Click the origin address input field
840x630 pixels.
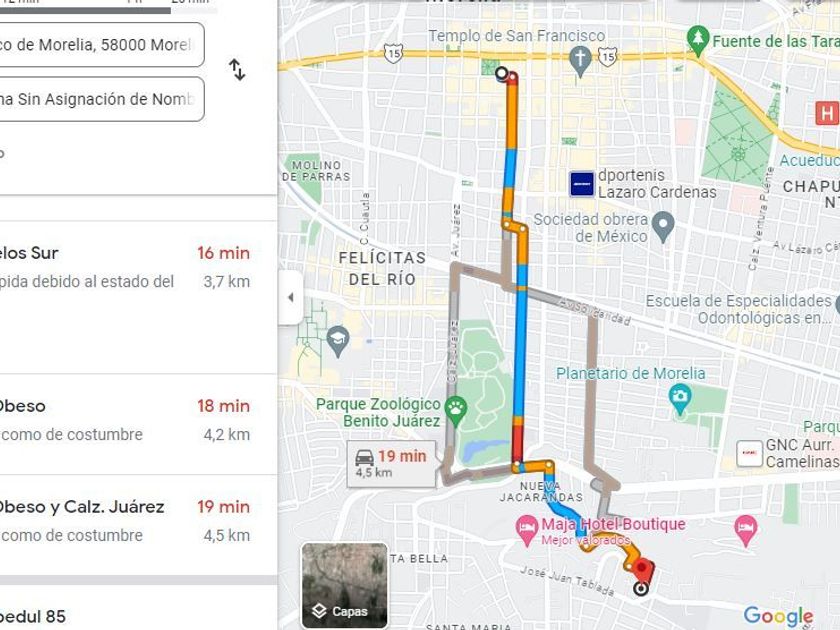[102, 44]
